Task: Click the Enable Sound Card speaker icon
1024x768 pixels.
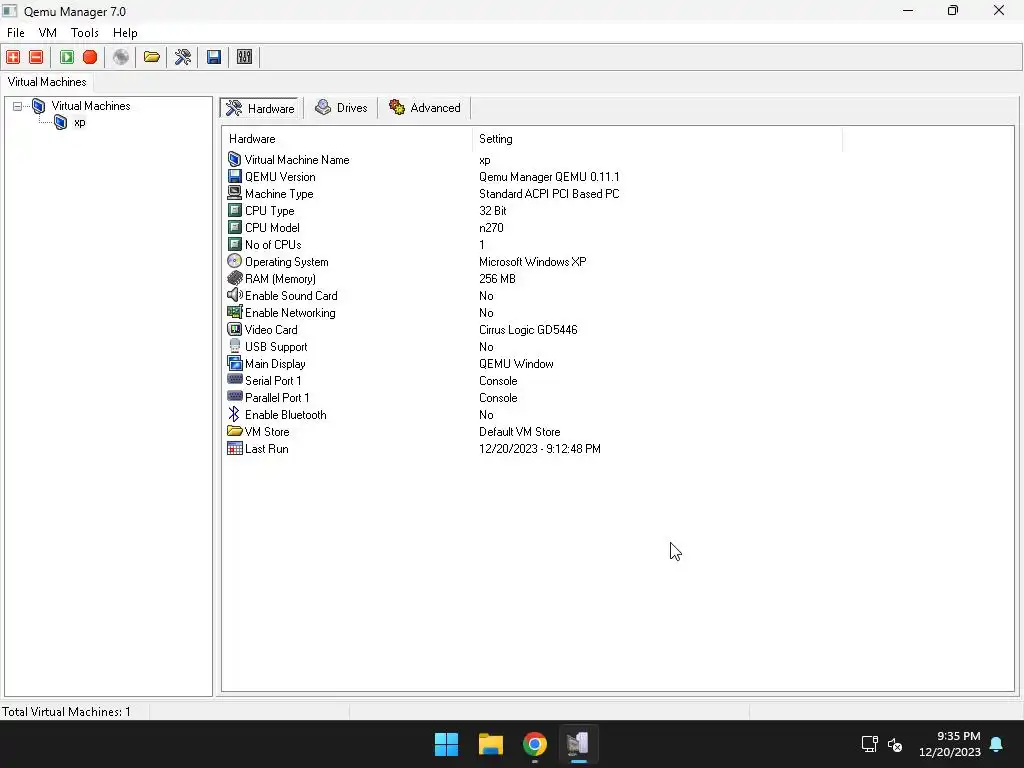Action: [234, 295]
